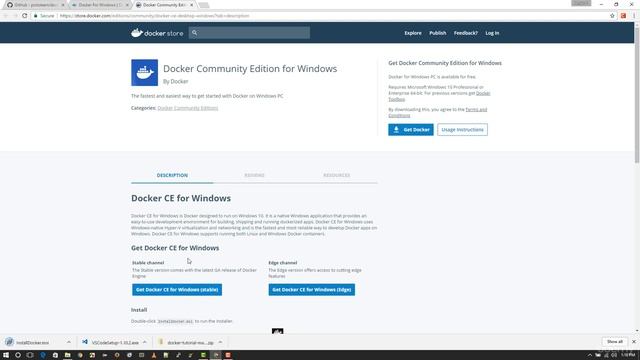640x360 pixels.
Task: Expand the InstallDocker download options arrow
Action: [69, 342]
